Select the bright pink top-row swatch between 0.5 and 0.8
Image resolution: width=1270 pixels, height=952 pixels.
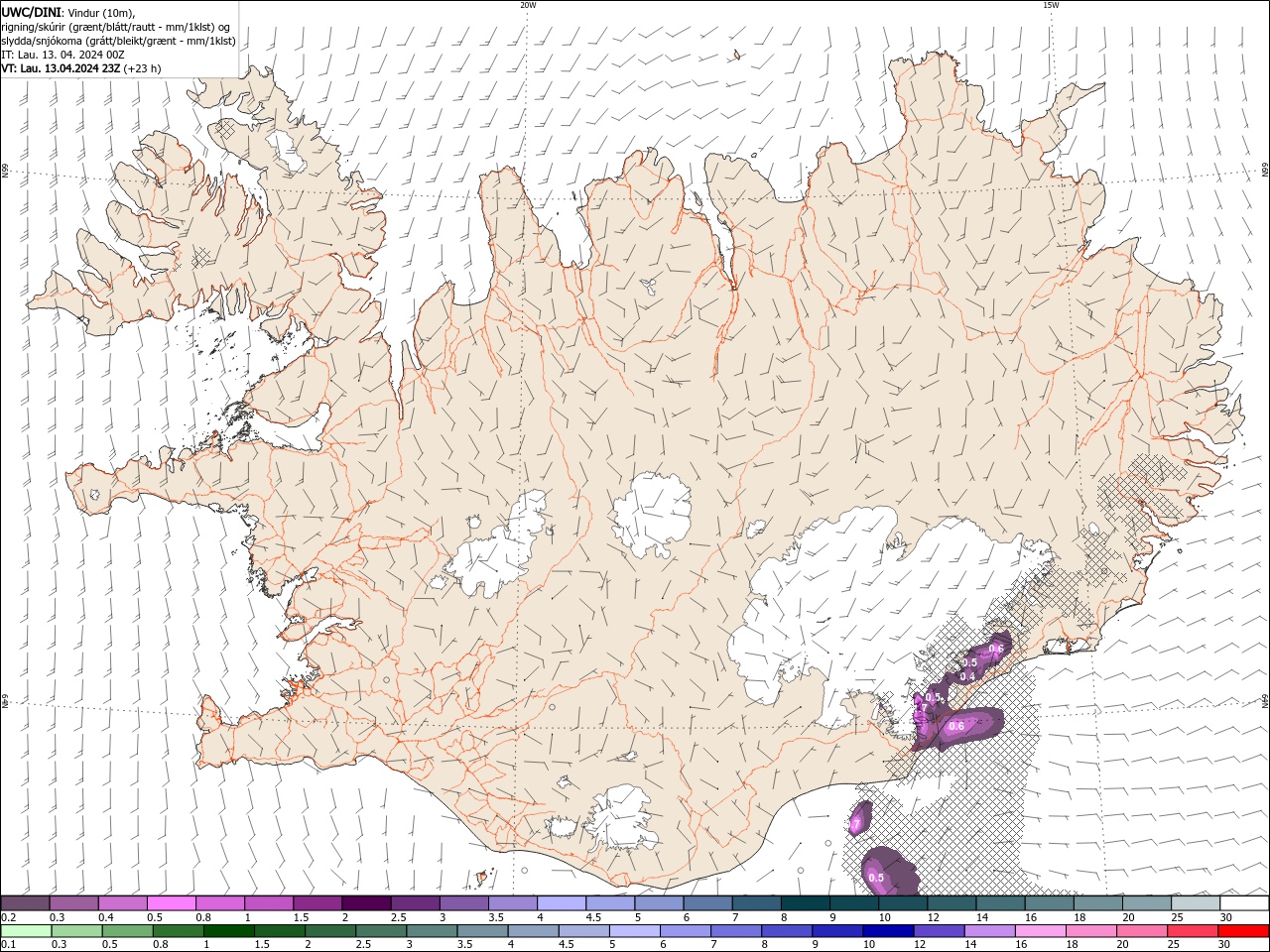(x=171, y=903)
